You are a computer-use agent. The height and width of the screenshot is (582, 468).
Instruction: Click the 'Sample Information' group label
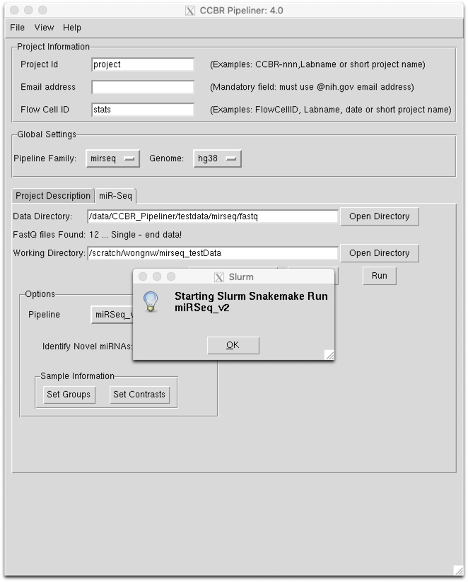pos(77,376)
